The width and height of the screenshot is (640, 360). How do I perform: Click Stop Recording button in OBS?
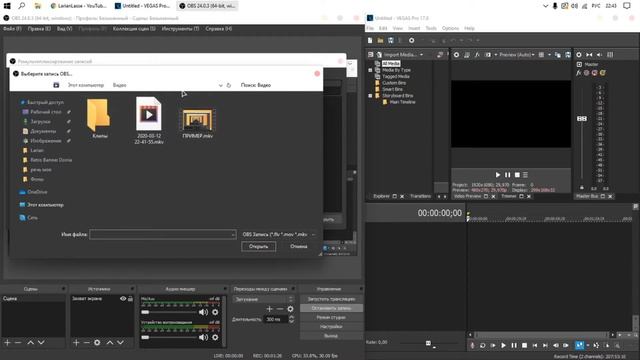coord(331,308)
